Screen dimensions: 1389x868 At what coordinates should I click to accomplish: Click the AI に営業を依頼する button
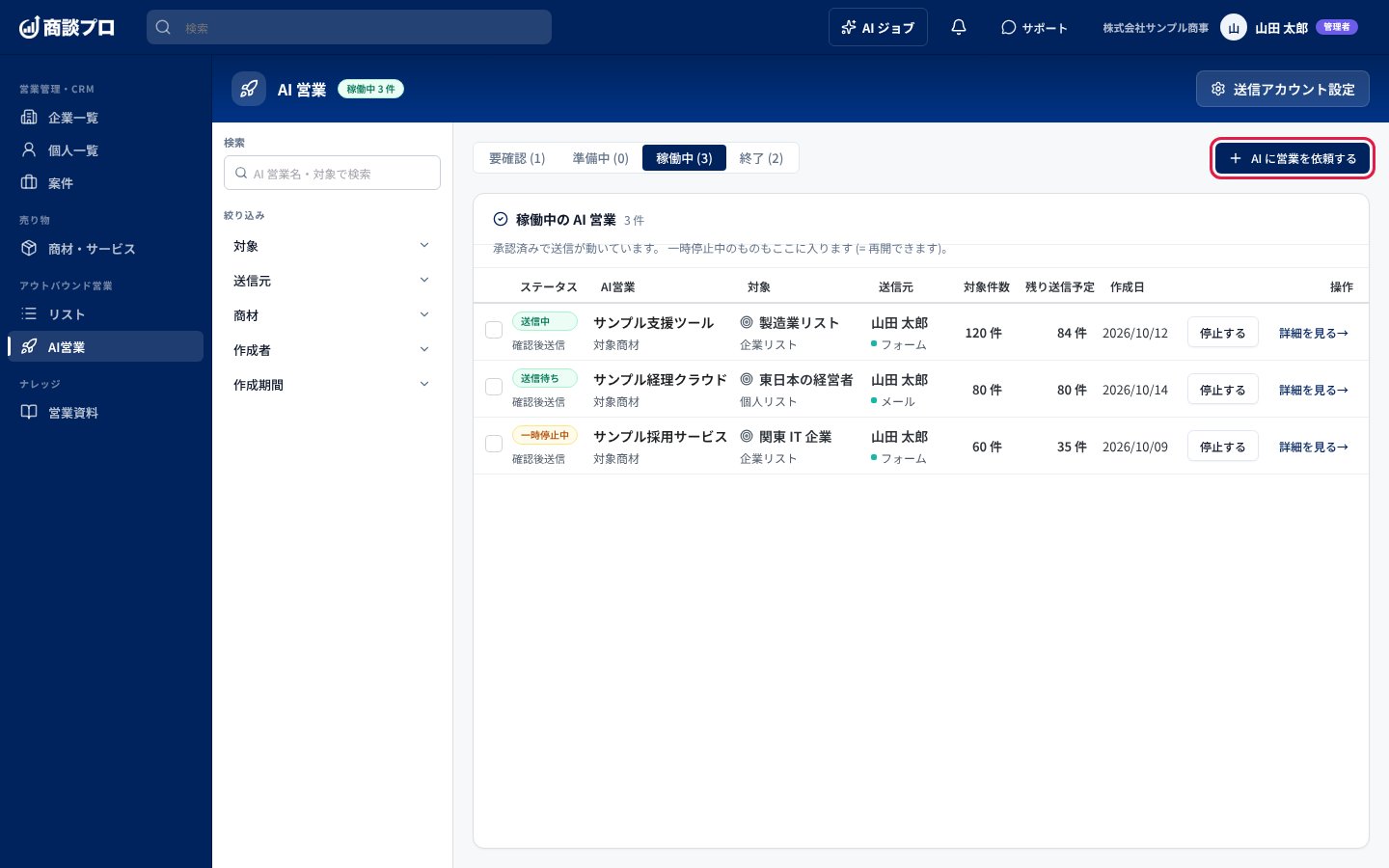1292,158
